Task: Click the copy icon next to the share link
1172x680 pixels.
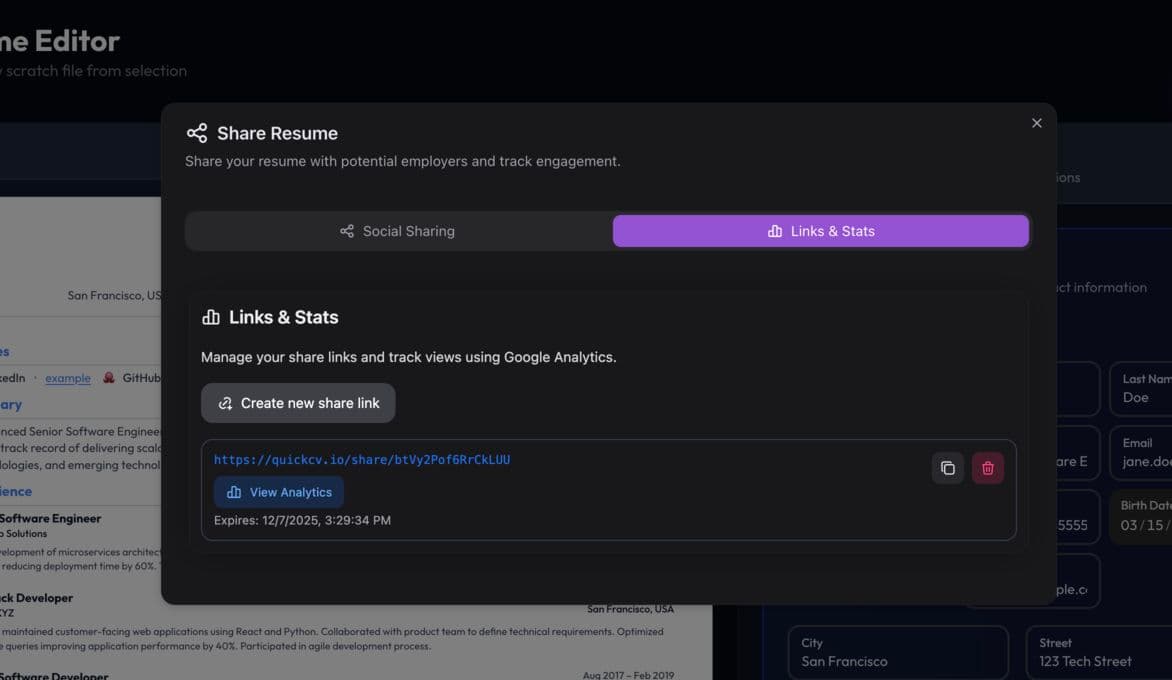Action: pos(947,467)
